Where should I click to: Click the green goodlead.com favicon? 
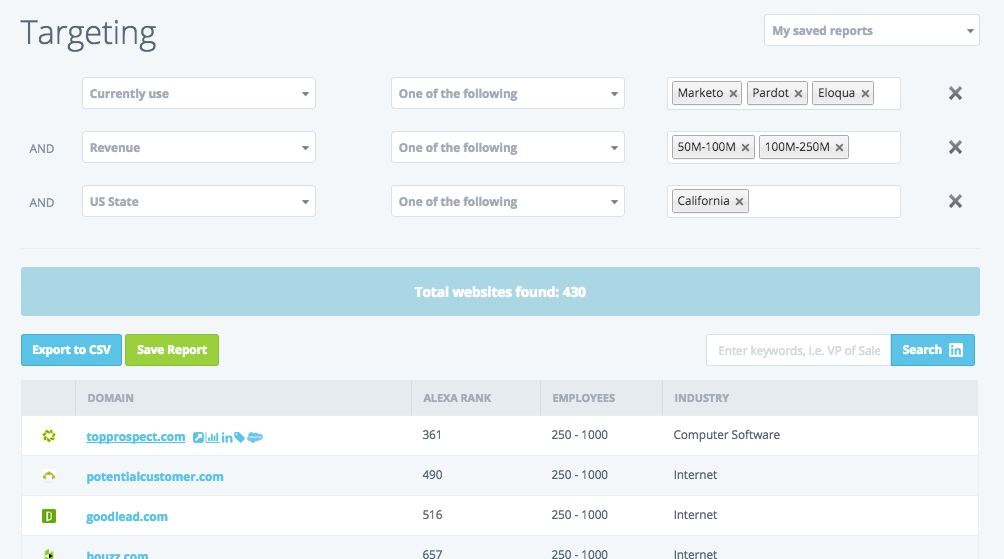coord(48,516)
